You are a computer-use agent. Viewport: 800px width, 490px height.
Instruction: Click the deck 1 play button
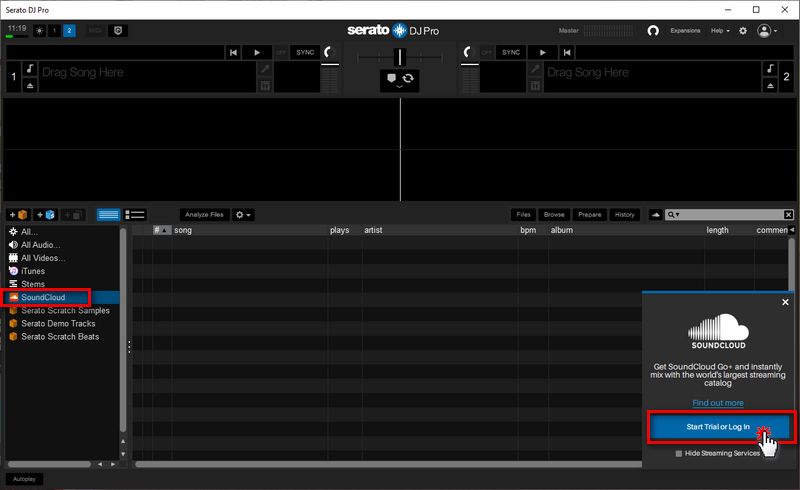pyautogui.click(x=257, y=52)
